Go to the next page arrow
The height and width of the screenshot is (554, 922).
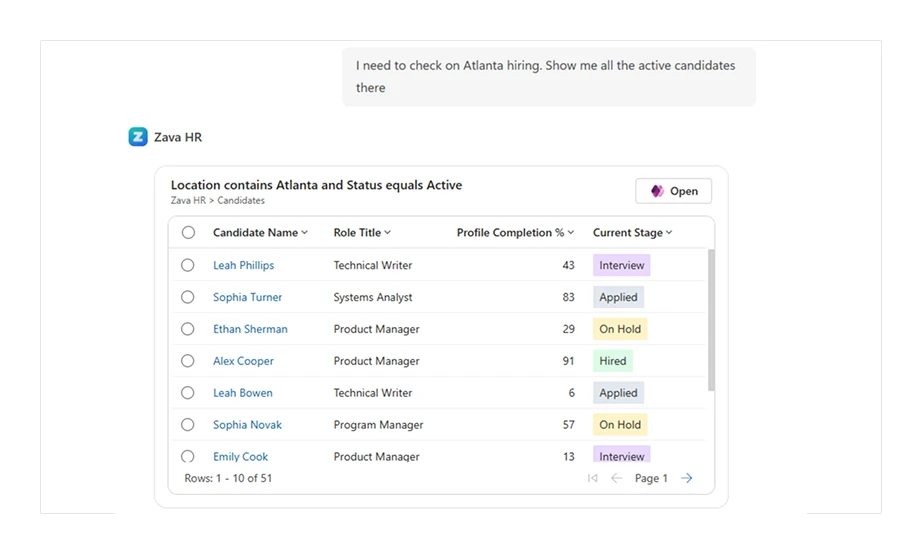pyautogui.click(x=687, y=478)
